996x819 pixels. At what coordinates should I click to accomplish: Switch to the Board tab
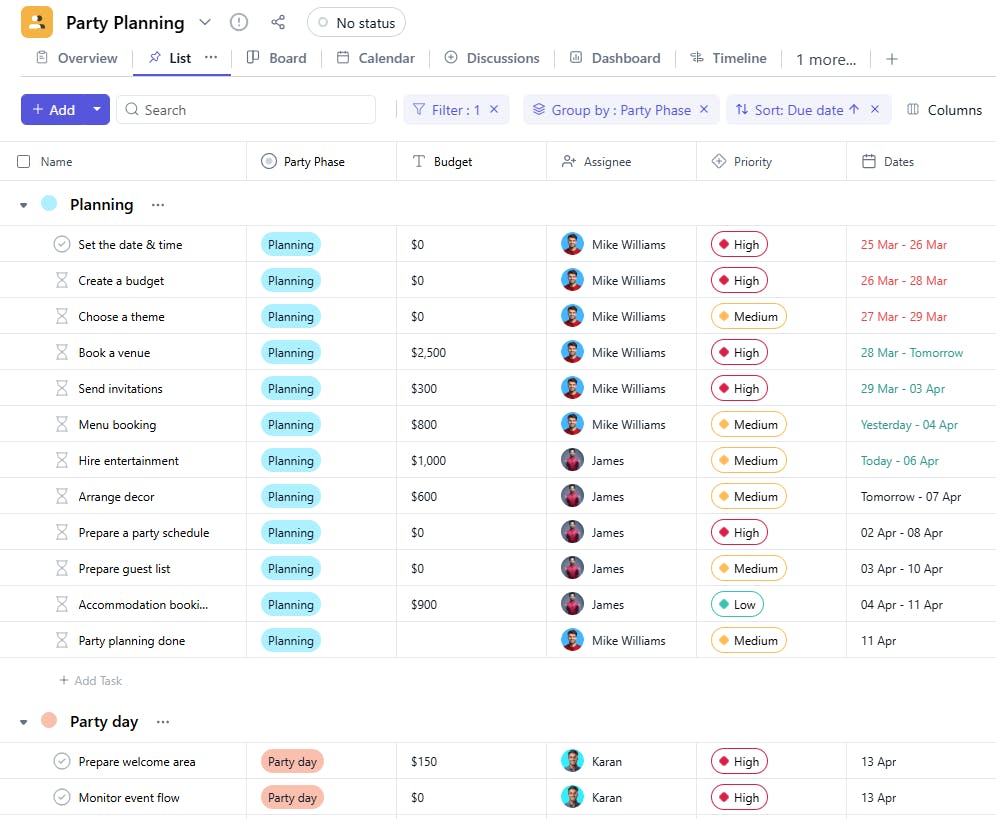(x=276, y=58)
